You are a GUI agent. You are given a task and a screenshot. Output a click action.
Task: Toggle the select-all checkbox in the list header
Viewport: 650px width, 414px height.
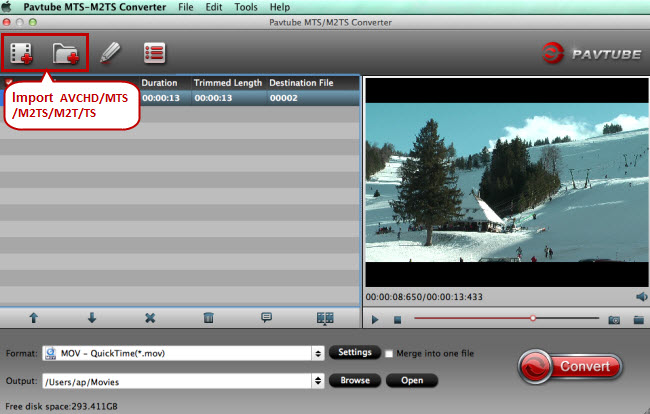(x=8, y=82)
